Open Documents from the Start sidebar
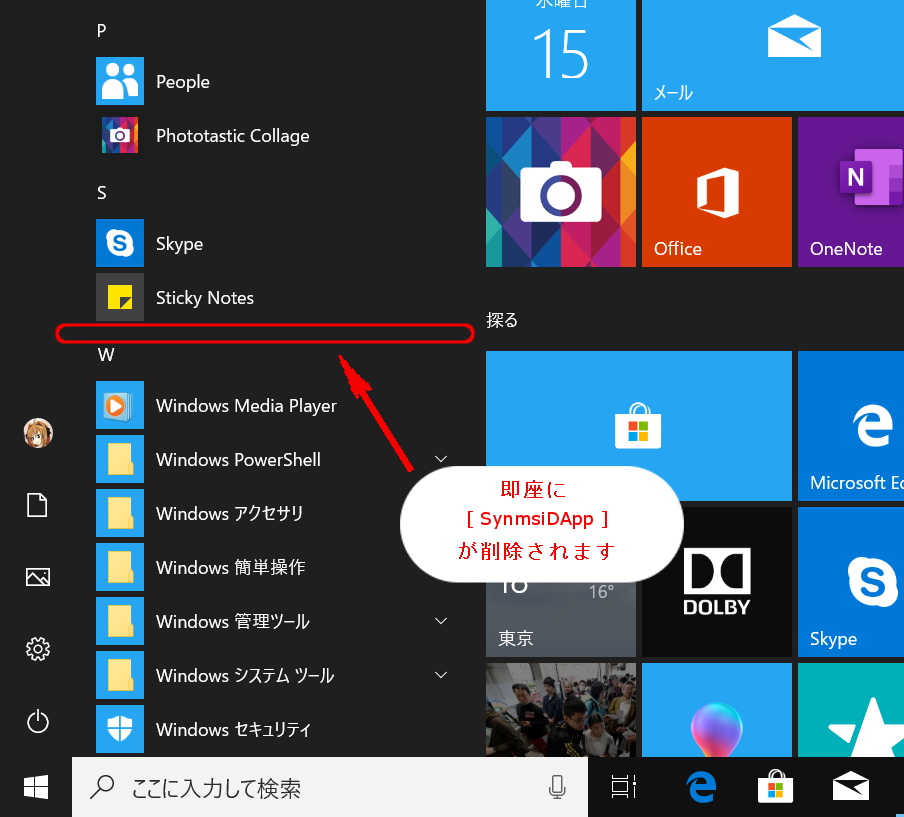Viewport: 904px width, 817px height. pos(37,505)
